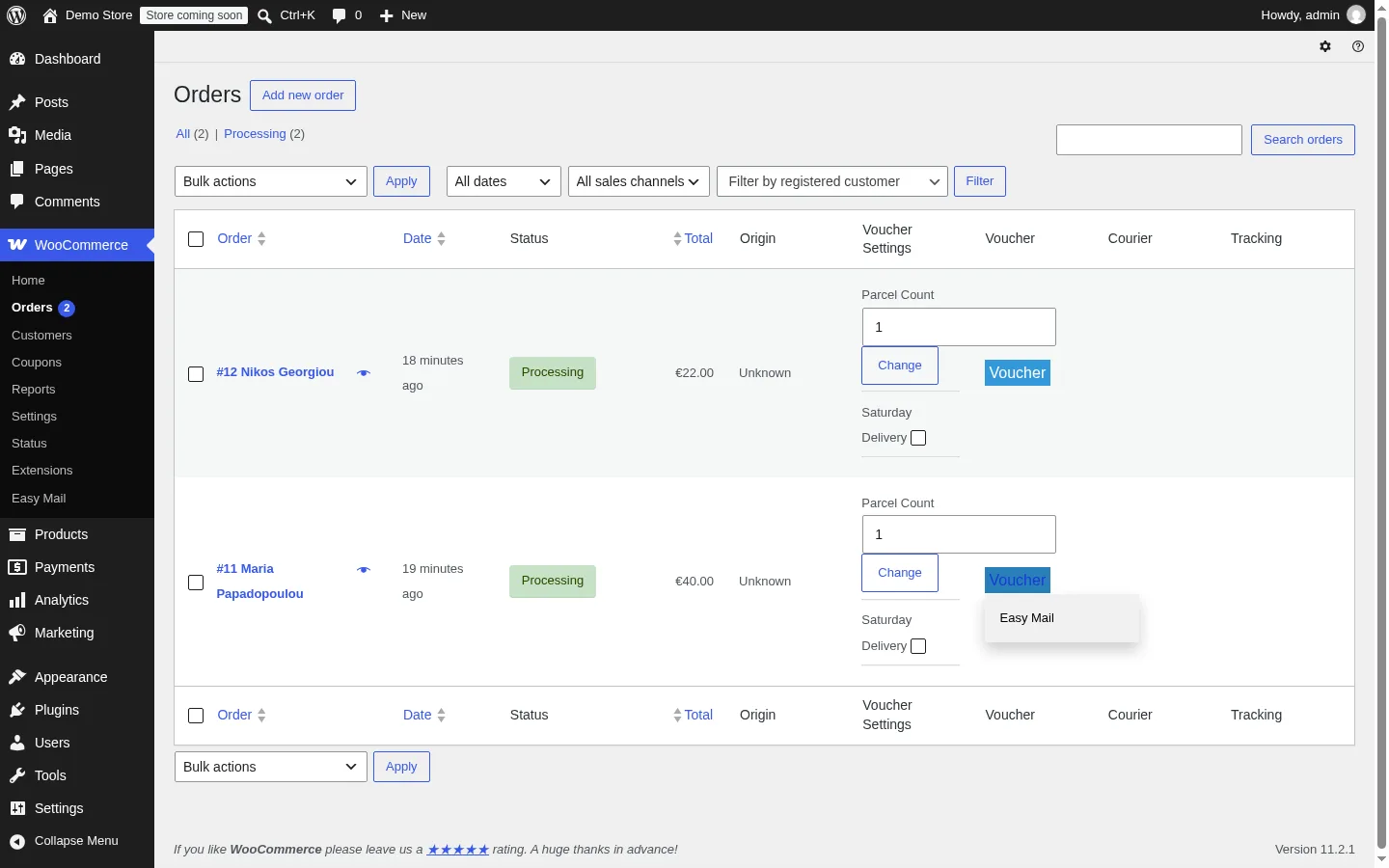The width and height of the screenshot is (1389, 868).
Task: Go to Media in the sidebar
Action: click(77, 135)
